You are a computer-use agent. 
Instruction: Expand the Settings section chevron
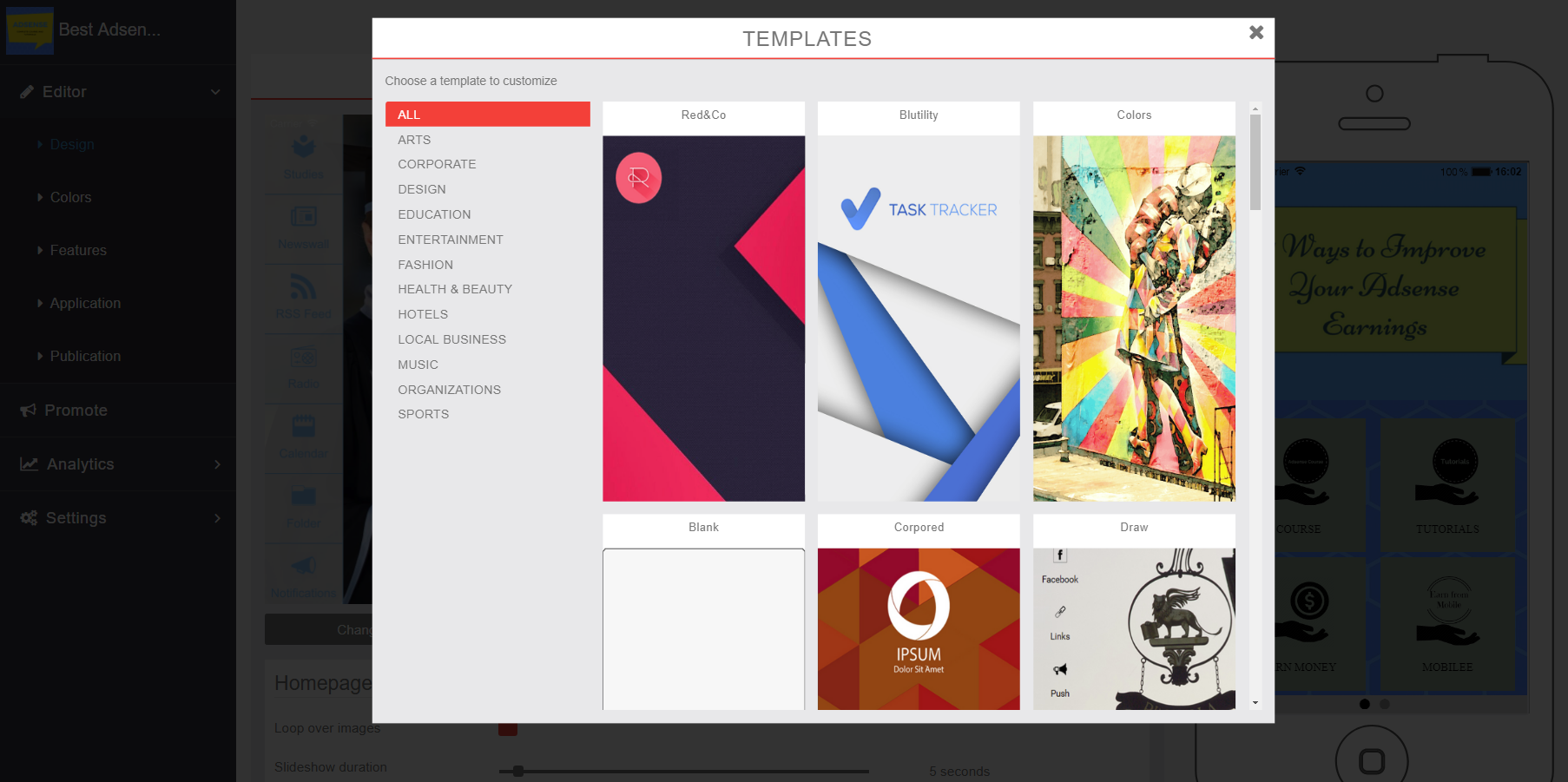[217, 518]
